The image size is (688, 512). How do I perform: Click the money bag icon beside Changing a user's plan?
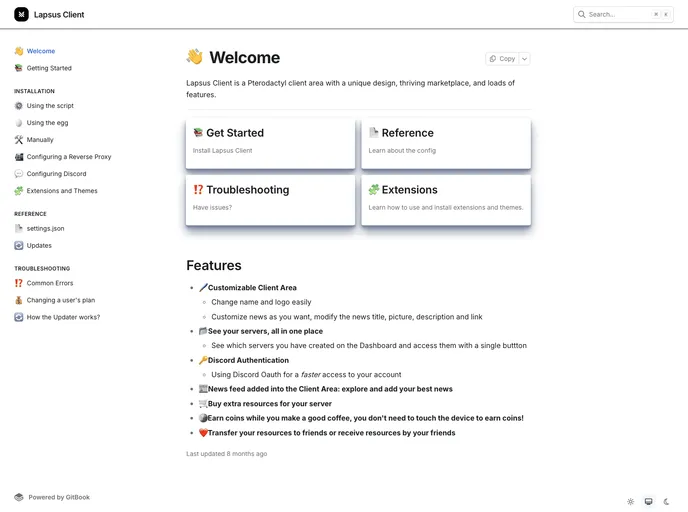click(x=18, y=300)
